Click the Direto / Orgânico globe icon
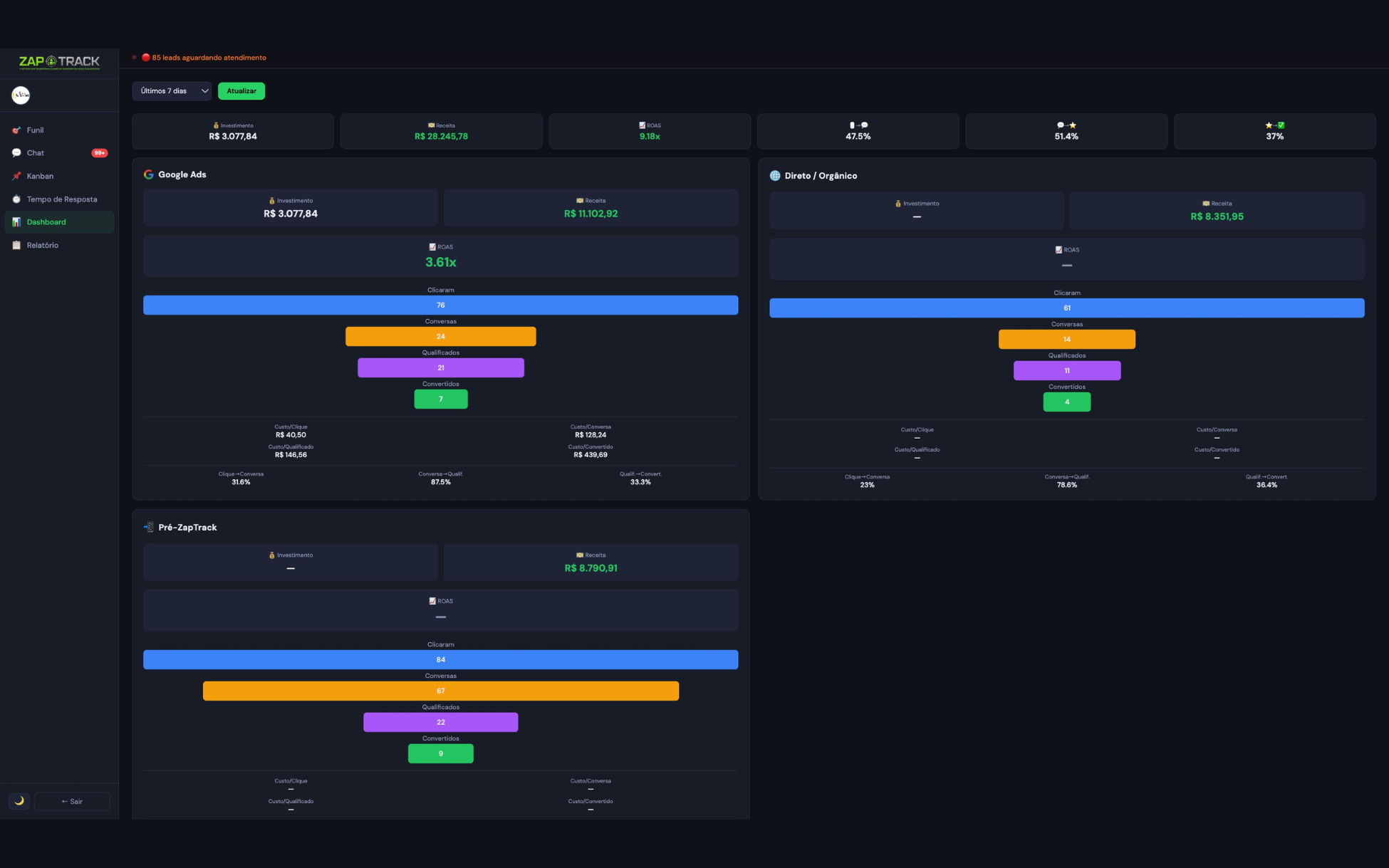 click(x=775, y=175)
